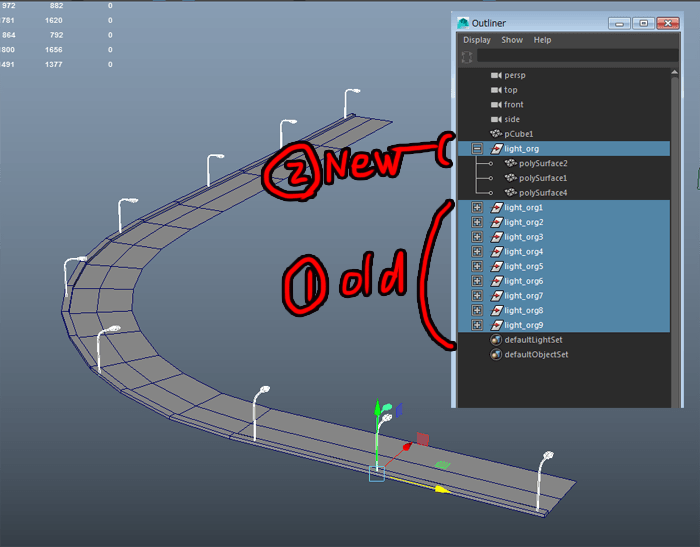Expand the light_org4 group
Image resolution: width=700 pixels, height=547 pixels.
click(x=477, y=251)
